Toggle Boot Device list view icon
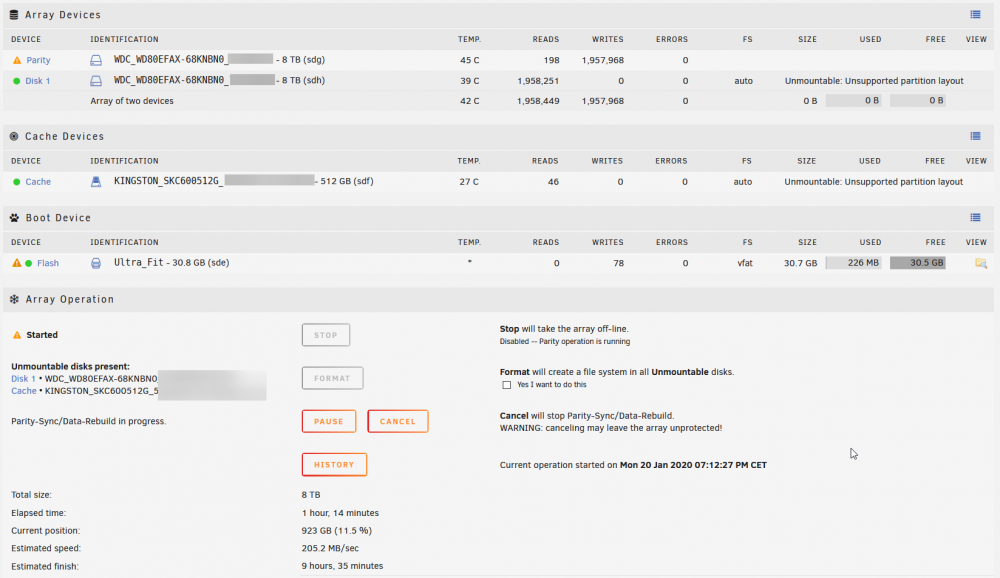Screen dimensions: 1000x578 pyautogui.click(x=975, y=218)
